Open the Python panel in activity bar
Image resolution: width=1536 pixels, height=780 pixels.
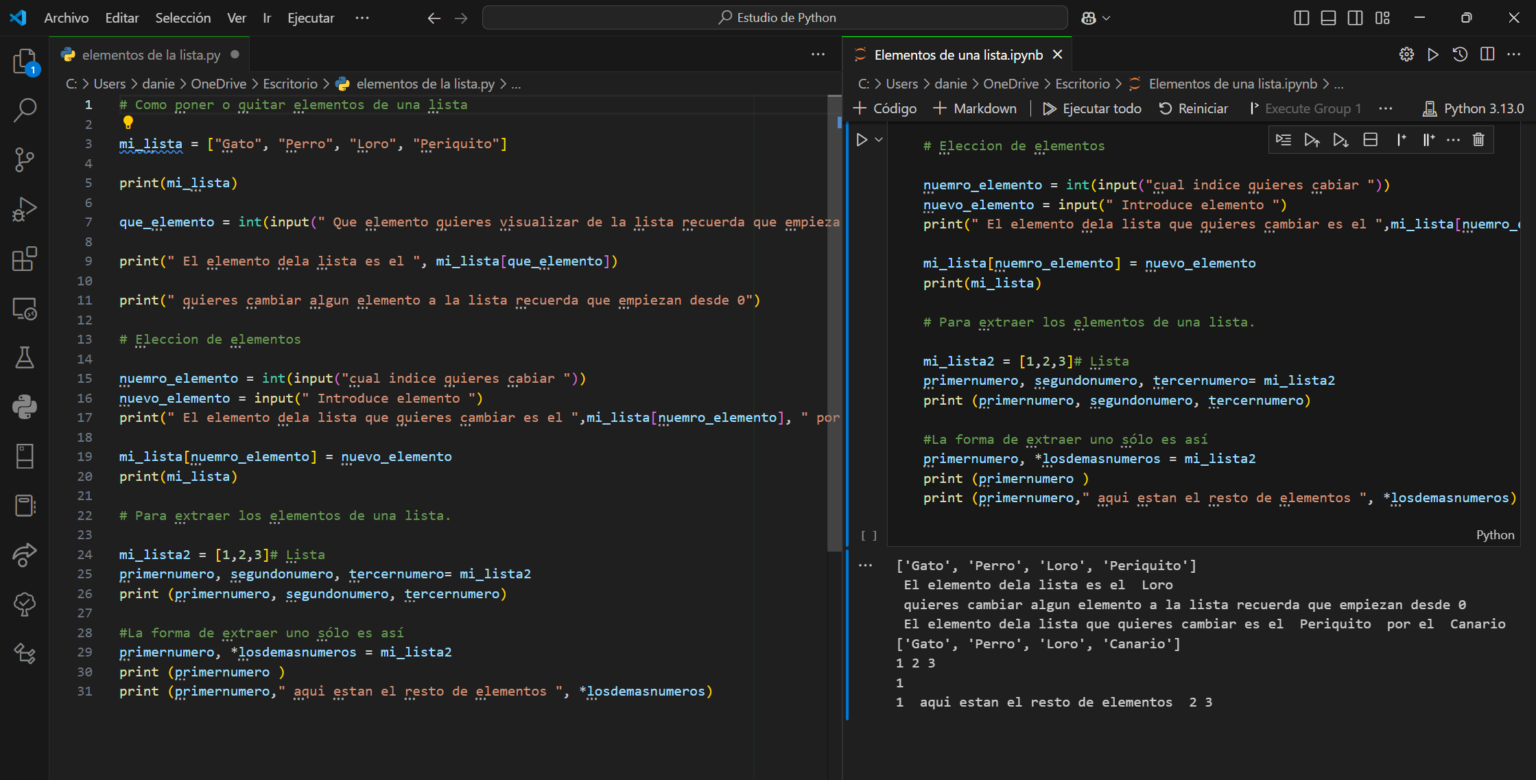click(25, 406)
